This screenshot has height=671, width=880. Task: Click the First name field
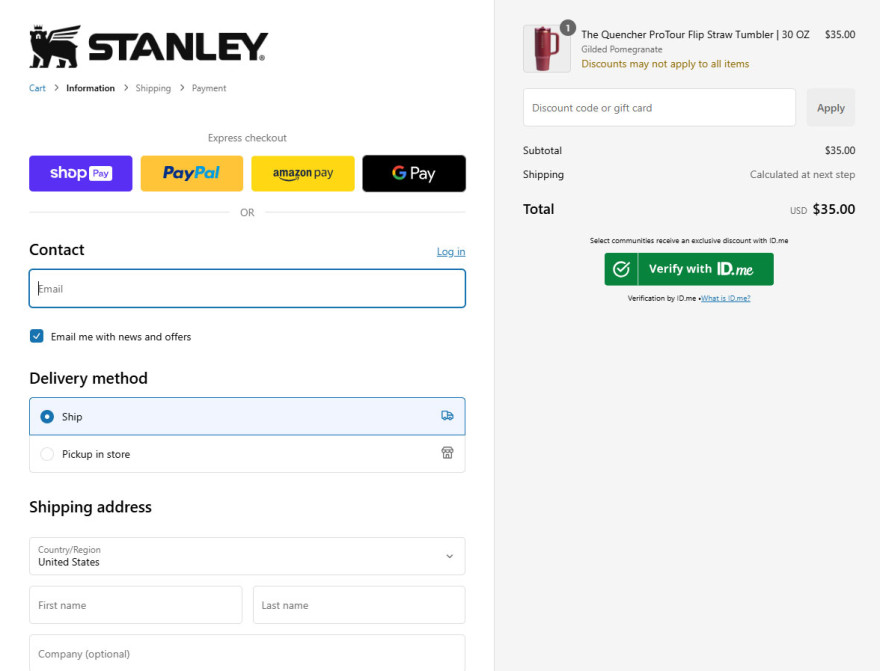tap(135, 605)
